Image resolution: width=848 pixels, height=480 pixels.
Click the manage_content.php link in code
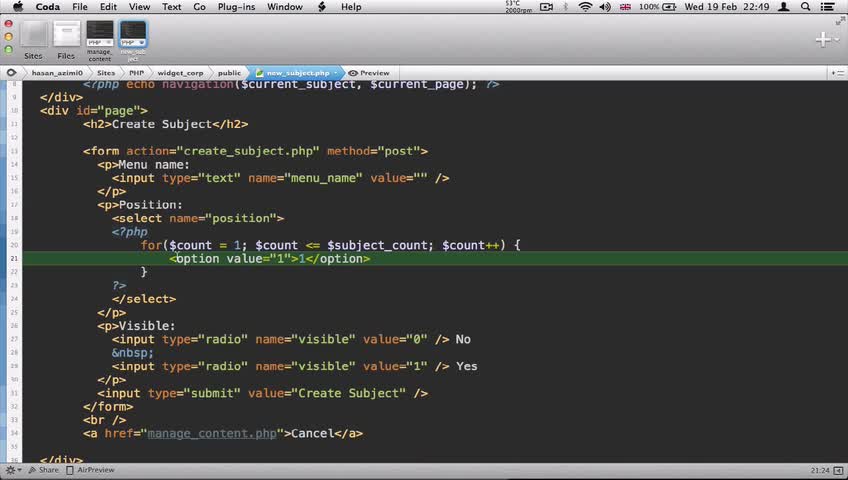[212, 434]
